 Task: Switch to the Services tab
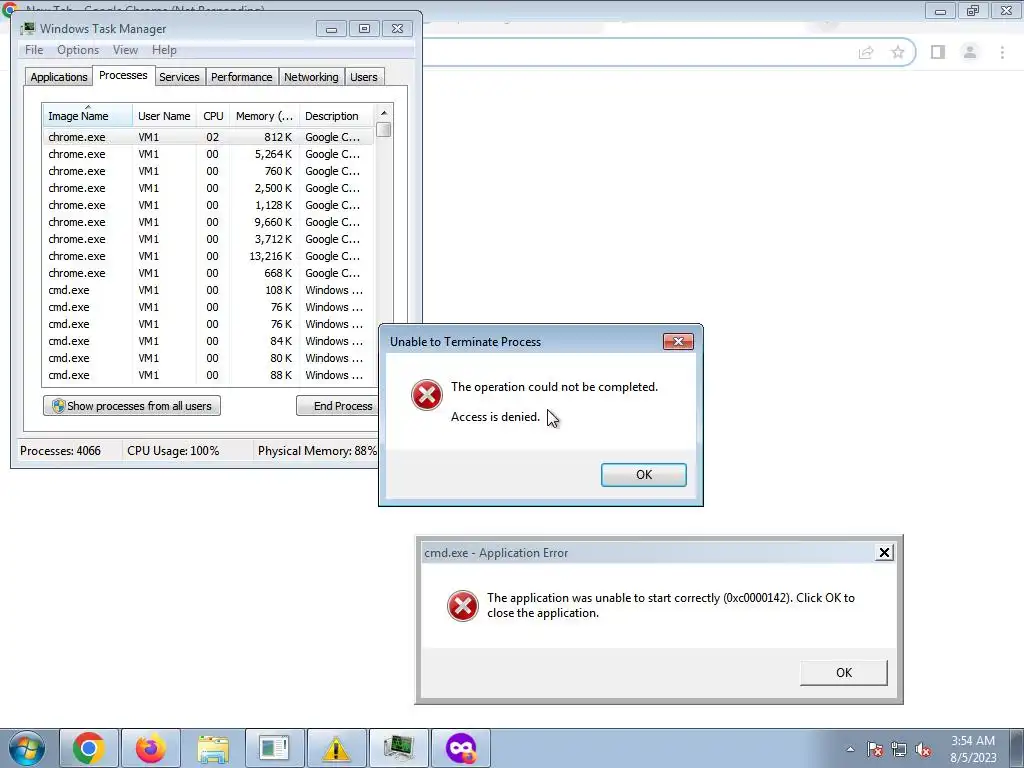tap(179, 77)
